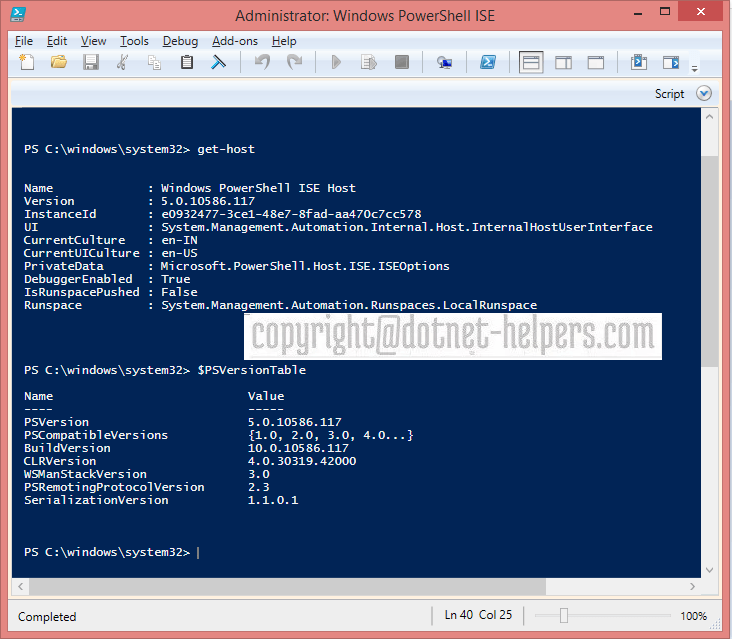Open the Debug menu

point(180,41)
